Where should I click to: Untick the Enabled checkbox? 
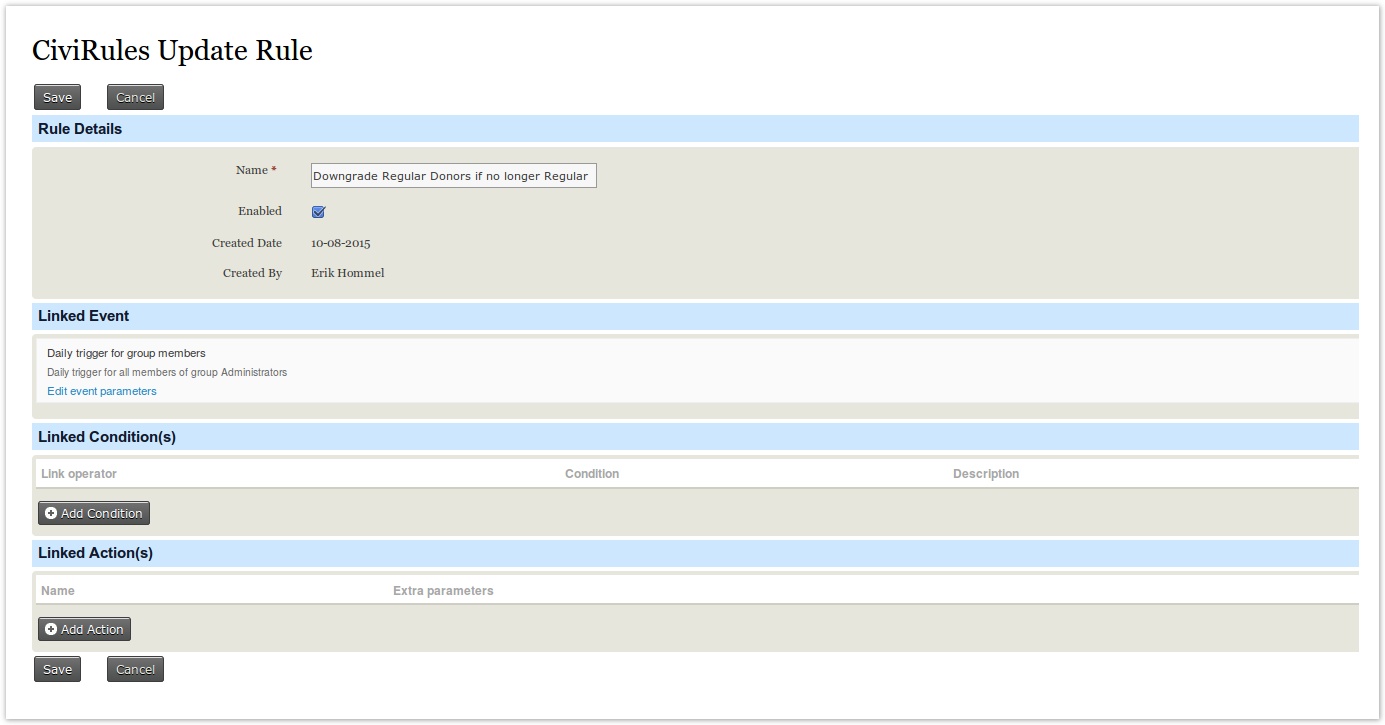[x=318, y=212]
